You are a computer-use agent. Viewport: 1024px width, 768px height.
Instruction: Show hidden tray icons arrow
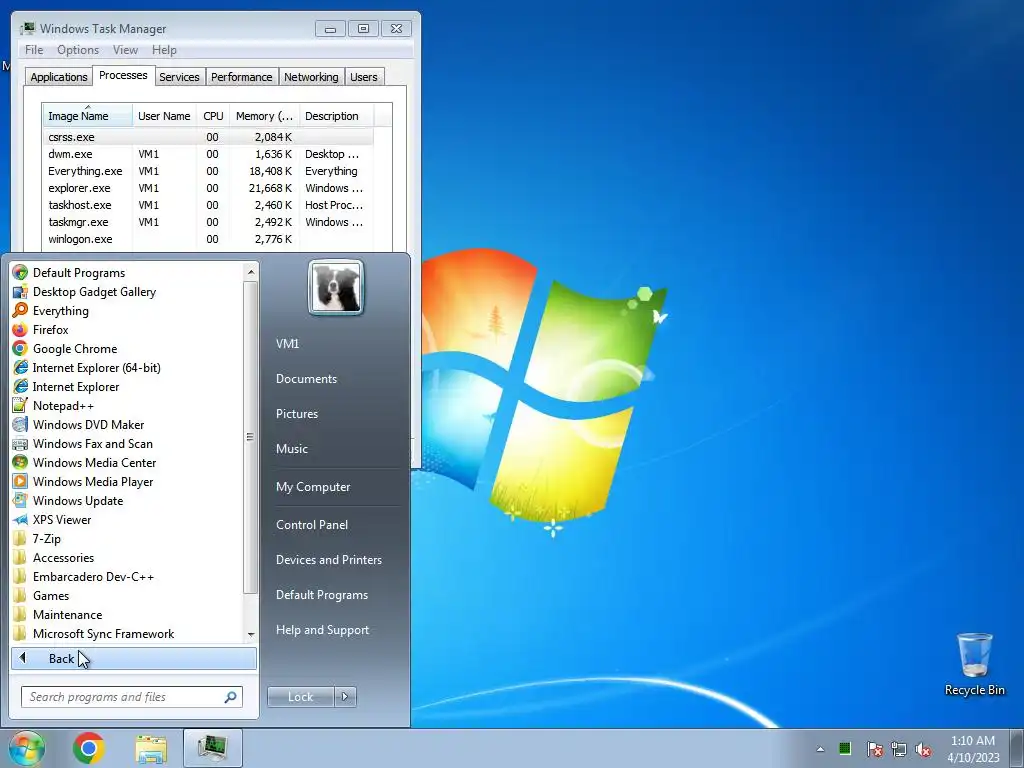[820, 749]
